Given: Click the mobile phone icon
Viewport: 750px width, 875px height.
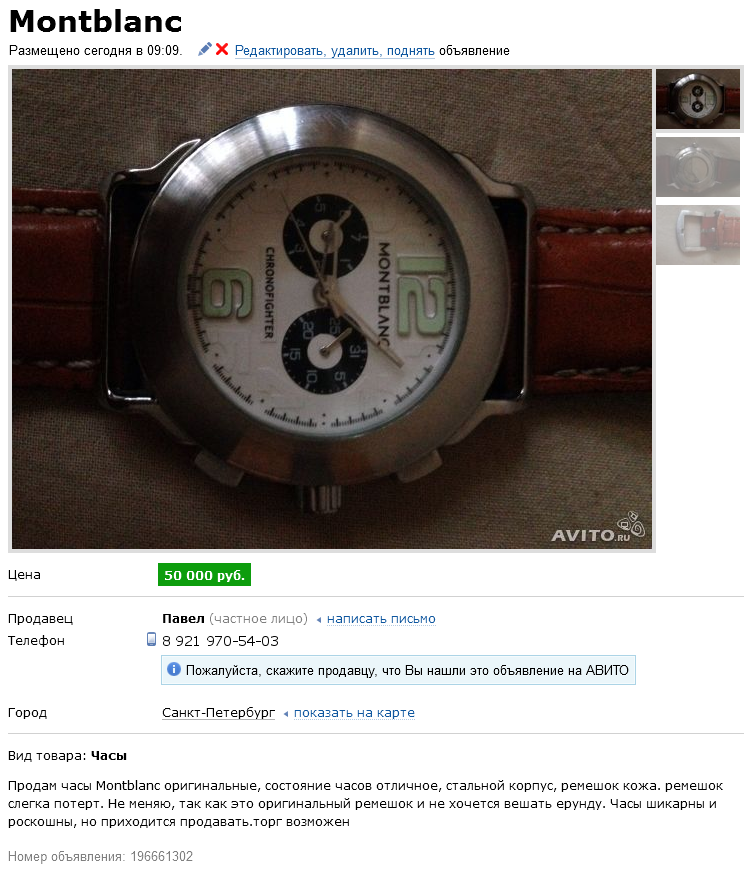Looking at the screenshot, I should tap(151, 639).
